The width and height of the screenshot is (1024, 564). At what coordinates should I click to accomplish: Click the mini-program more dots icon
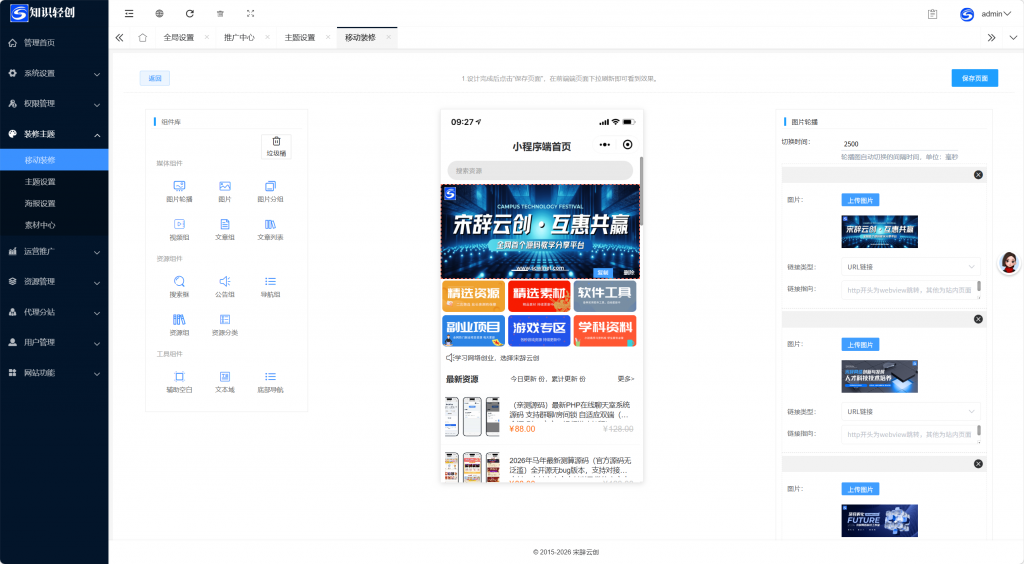click(x=605, y=145)
